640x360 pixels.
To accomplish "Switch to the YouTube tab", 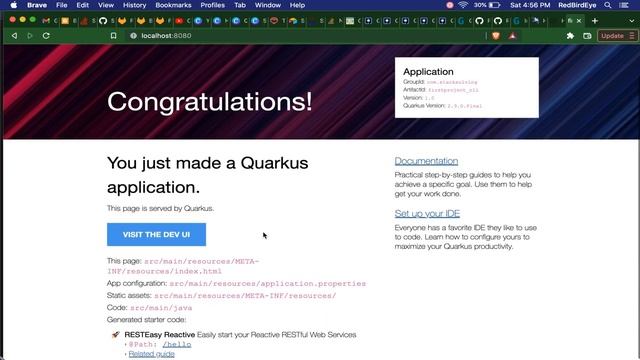I will pos(179,21).
